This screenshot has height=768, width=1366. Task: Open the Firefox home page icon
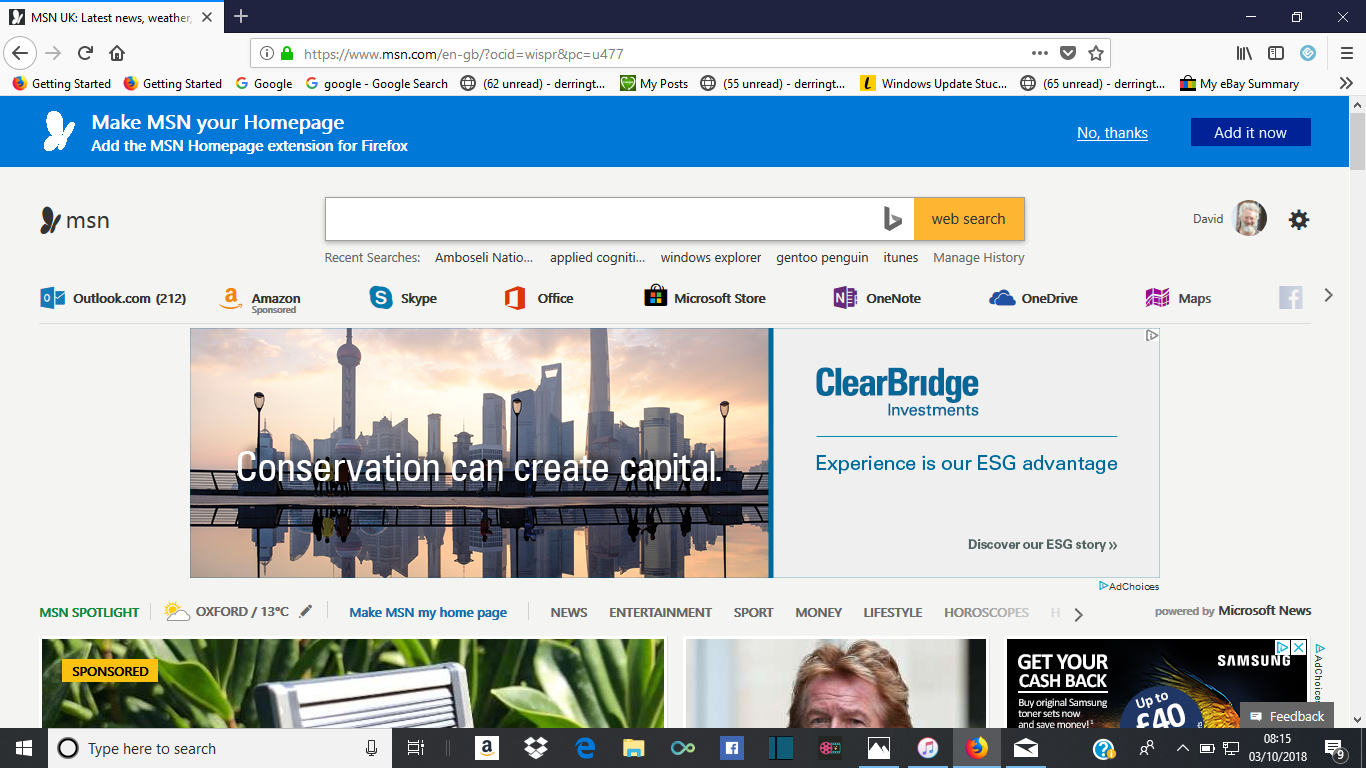point(117,53)
